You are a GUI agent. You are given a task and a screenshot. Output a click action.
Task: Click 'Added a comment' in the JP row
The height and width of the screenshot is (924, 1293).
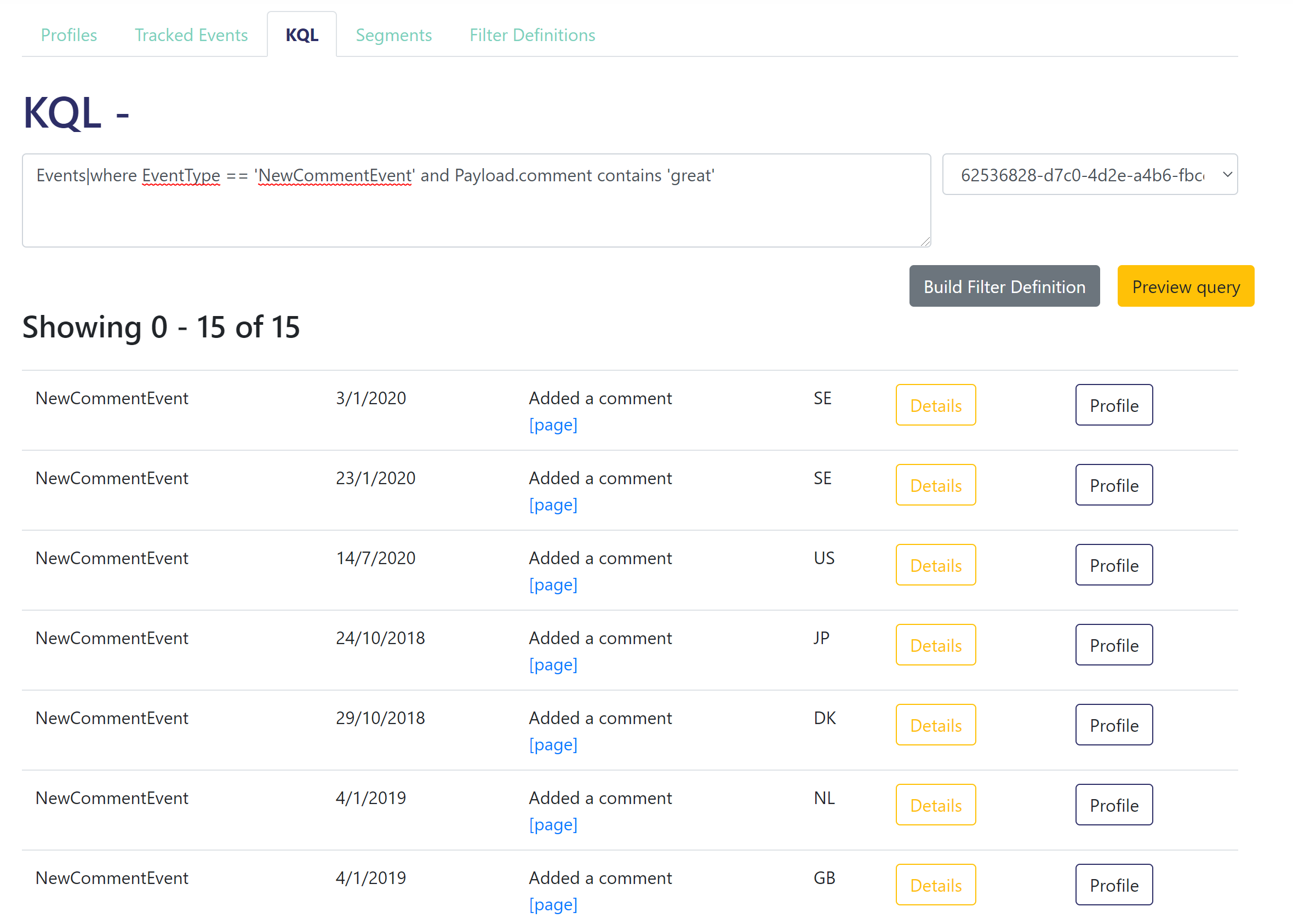[600, 639]
